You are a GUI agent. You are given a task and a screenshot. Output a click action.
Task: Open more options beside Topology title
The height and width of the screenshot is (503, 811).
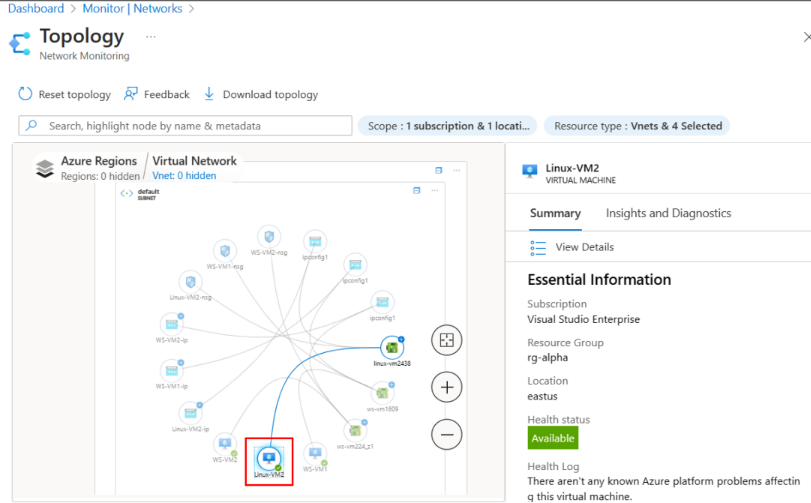coord(151,37)
